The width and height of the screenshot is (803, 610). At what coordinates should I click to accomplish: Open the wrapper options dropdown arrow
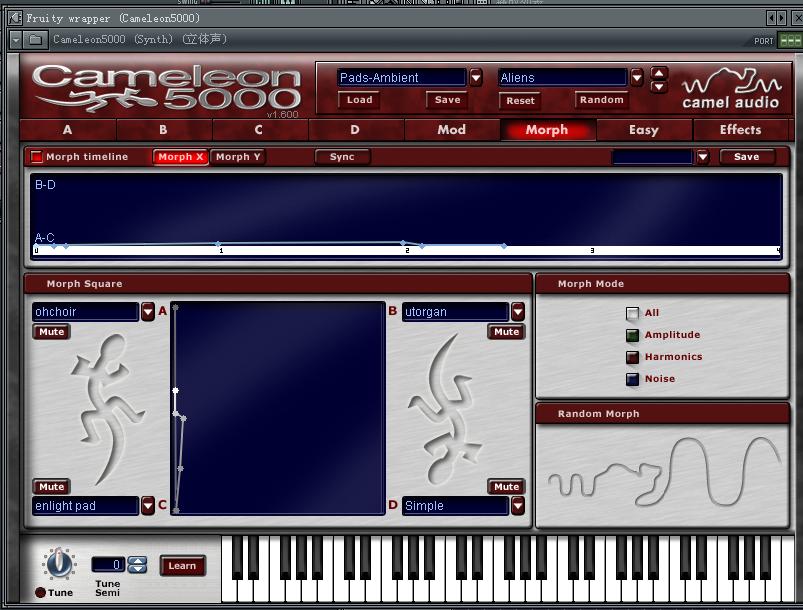pos(16,39)
